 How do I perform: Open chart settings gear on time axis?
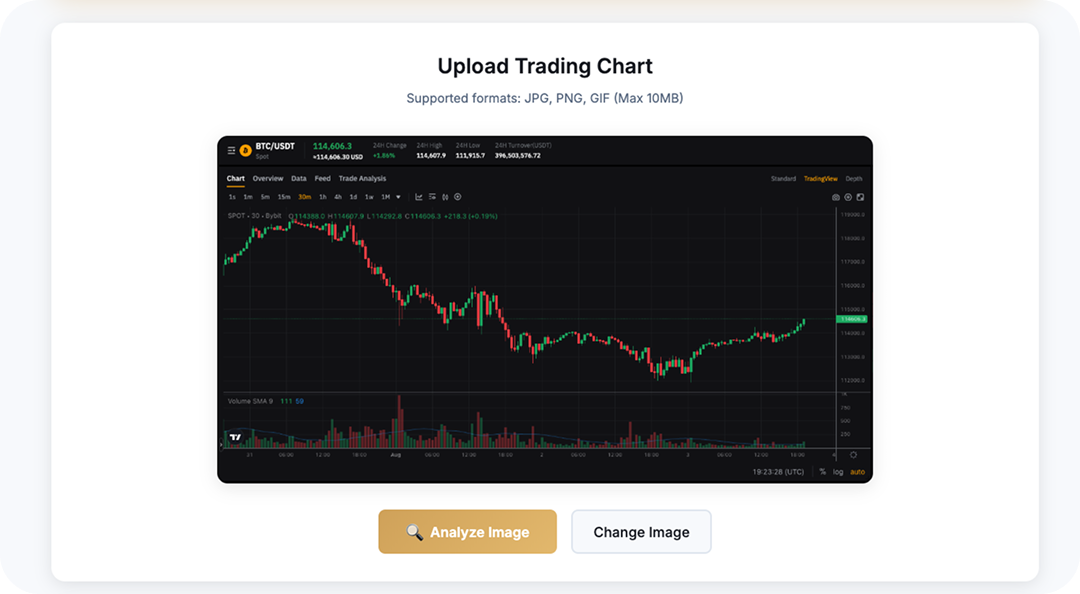point(853,454)
